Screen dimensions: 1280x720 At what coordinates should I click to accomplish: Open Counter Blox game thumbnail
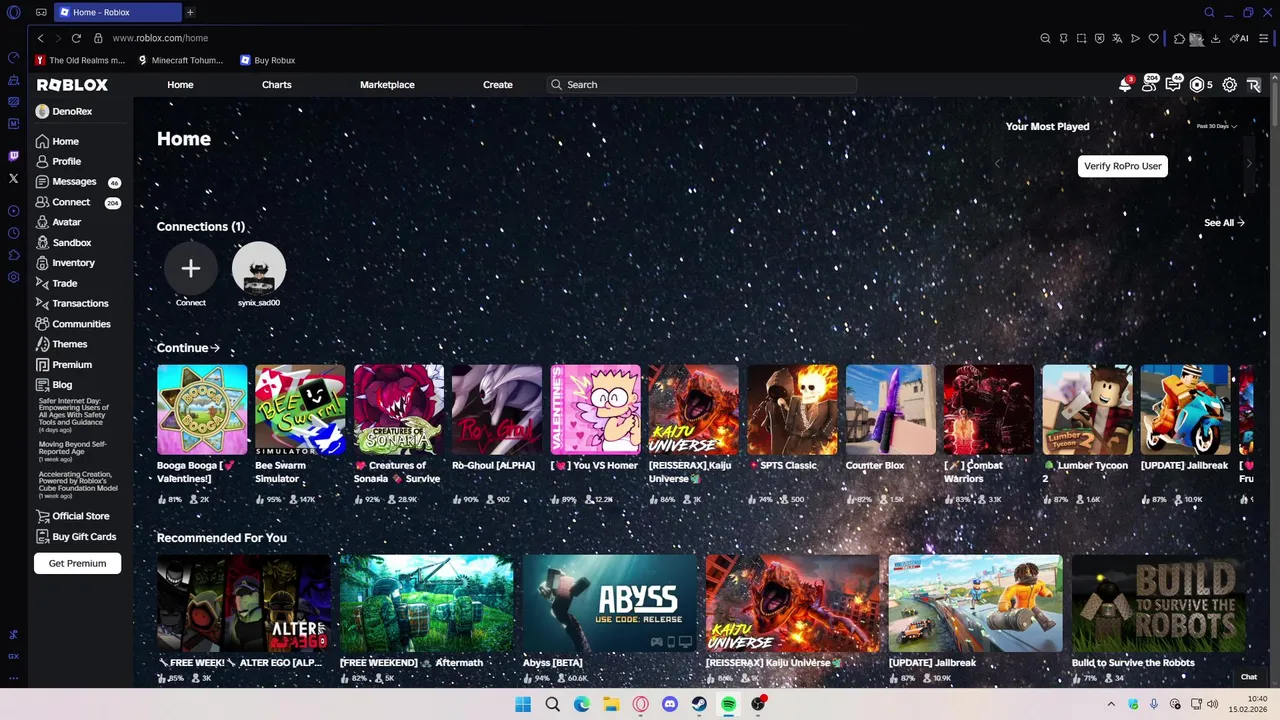(891, 410)
